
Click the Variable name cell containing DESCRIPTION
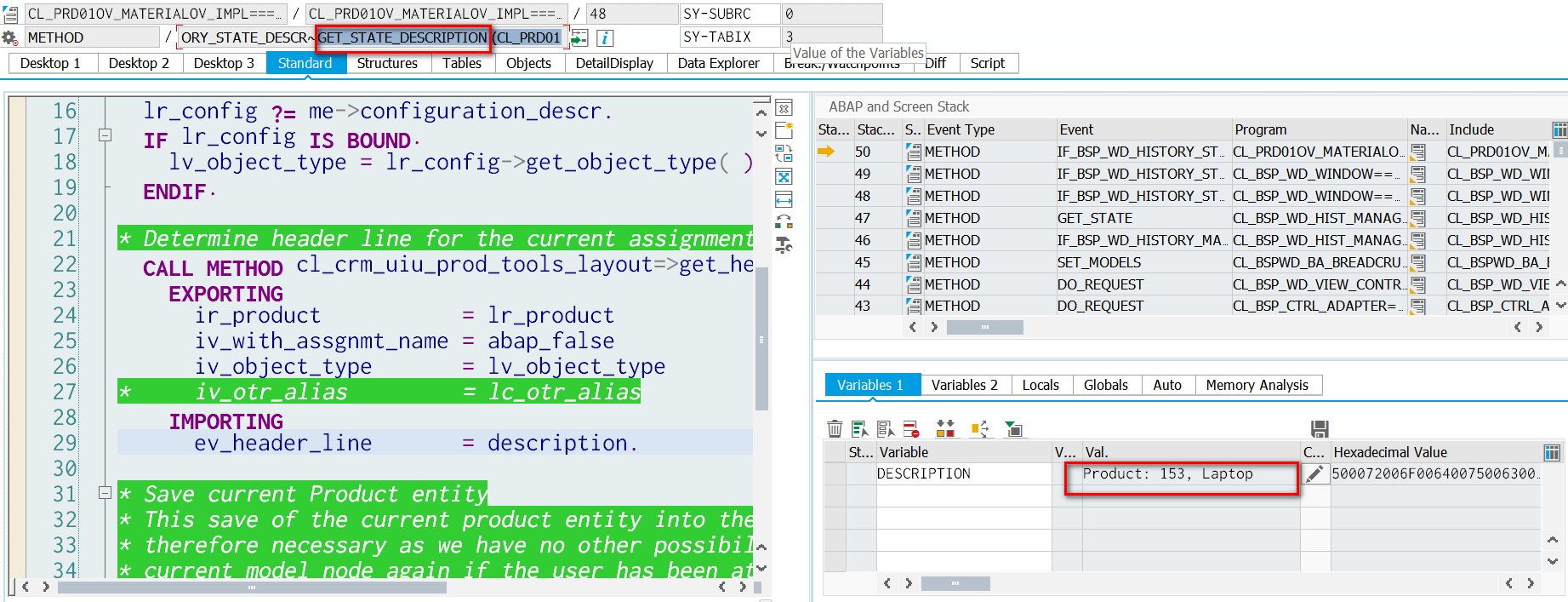pos(964,474)
